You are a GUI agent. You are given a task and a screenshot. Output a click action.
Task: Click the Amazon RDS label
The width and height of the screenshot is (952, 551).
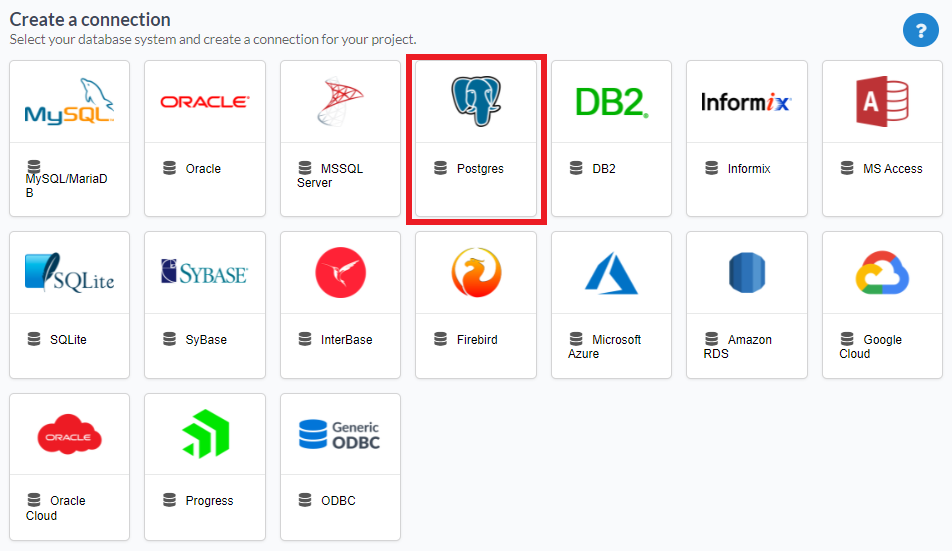pos(738,346)
